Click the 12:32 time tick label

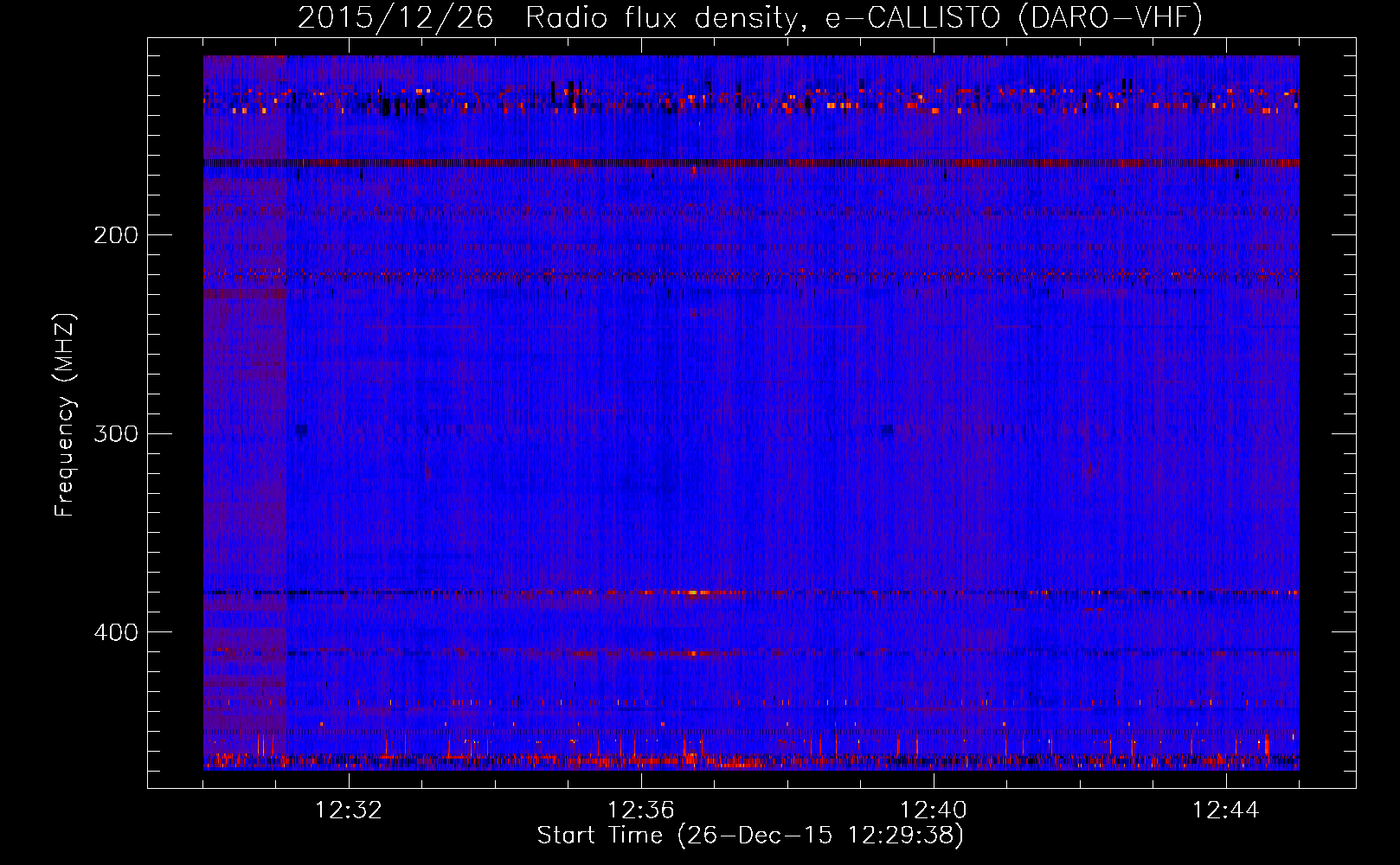pos(349,811)
